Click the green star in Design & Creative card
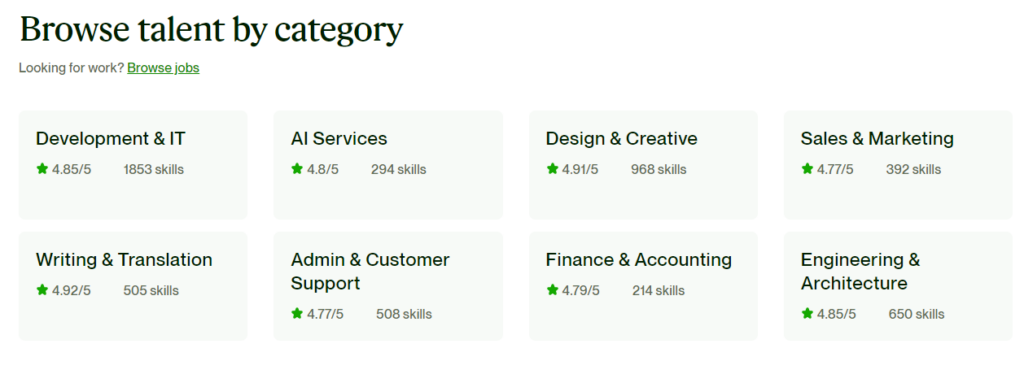This screenshot has width=1024, height=374. pos(552,169)
